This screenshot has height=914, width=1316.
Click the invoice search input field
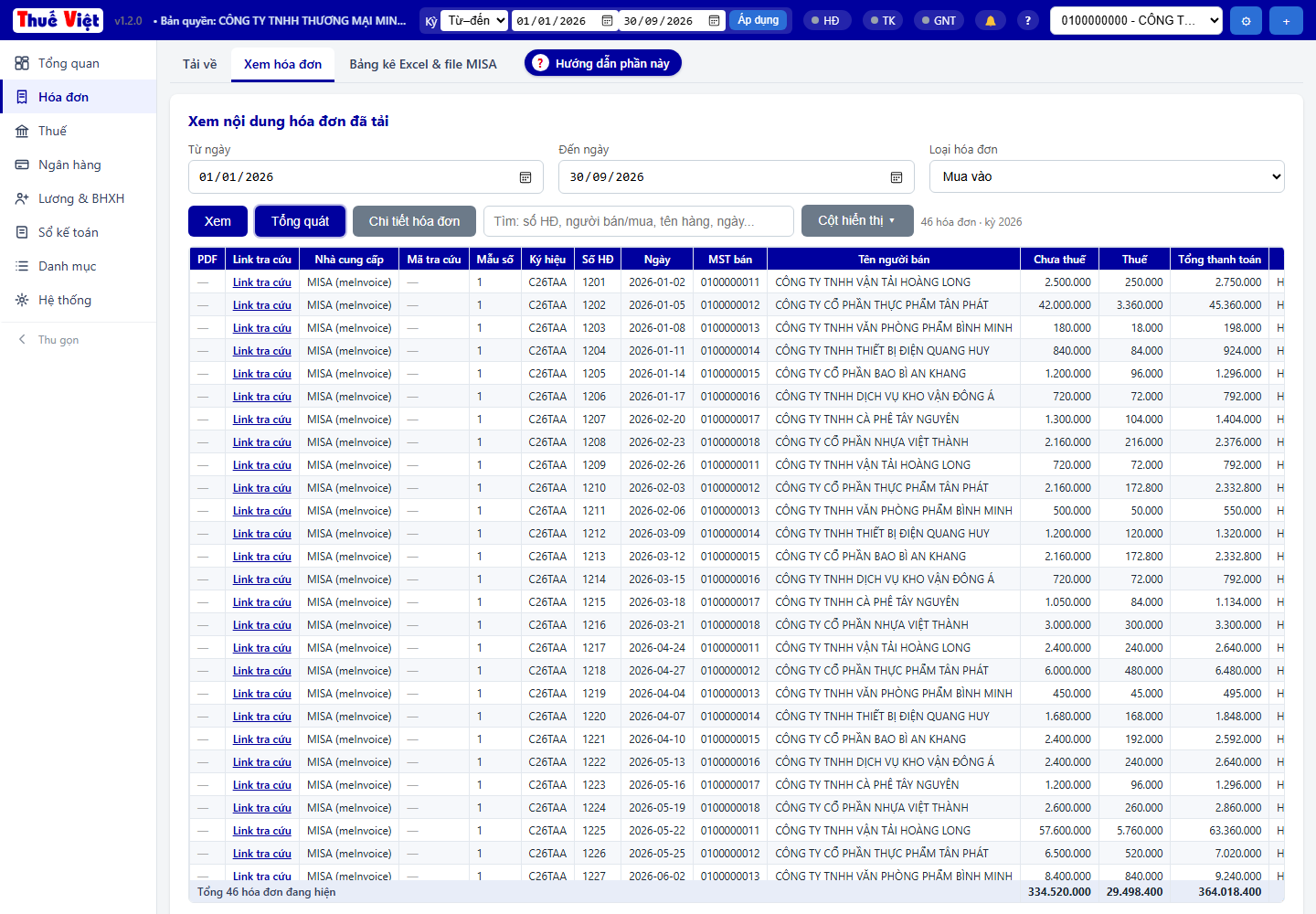[638, 221]
